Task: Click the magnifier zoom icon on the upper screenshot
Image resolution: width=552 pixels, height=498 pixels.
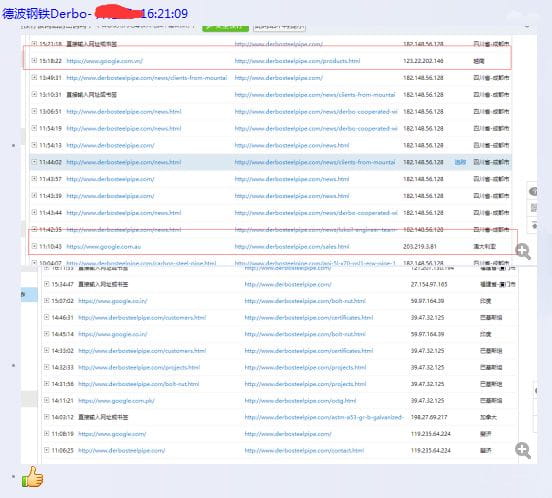Action: (x=523, y=251)
